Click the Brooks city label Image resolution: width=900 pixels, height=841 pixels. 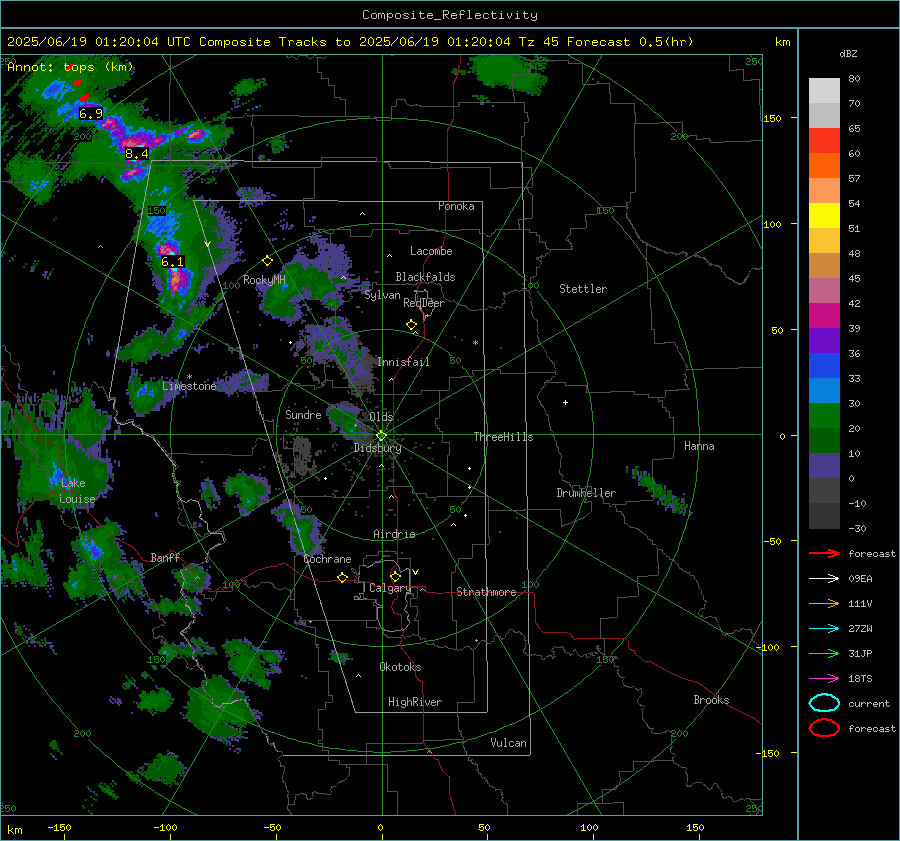711,700
